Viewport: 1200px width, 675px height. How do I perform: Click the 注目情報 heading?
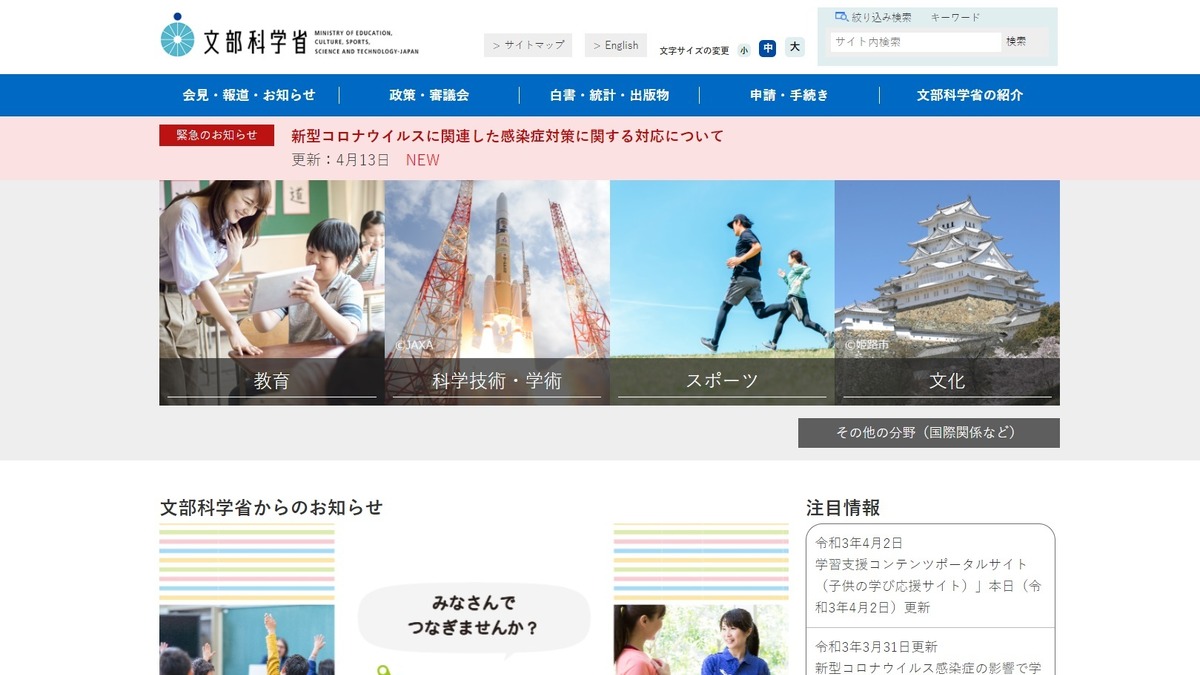tap(843, 508)
